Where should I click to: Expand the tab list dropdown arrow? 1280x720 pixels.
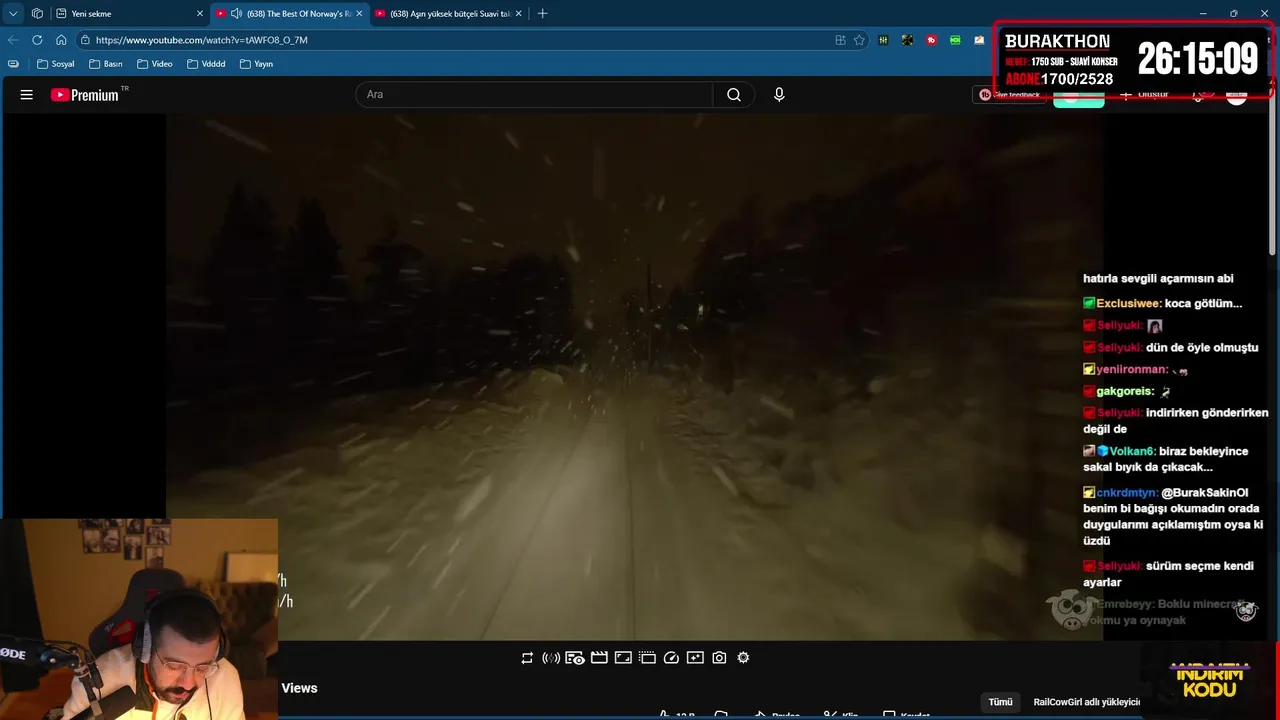[x=13, y=13]
